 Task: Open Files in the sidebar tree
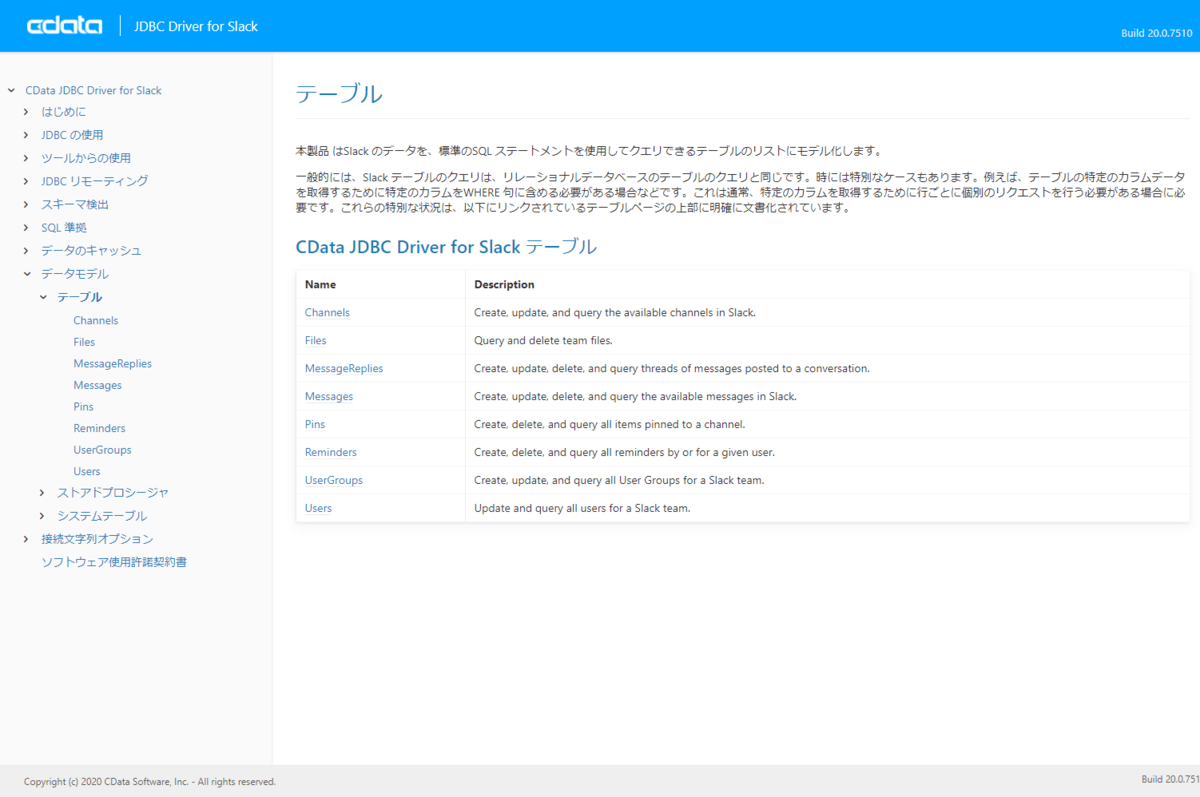pyautogui.click(x=84, y=342)
